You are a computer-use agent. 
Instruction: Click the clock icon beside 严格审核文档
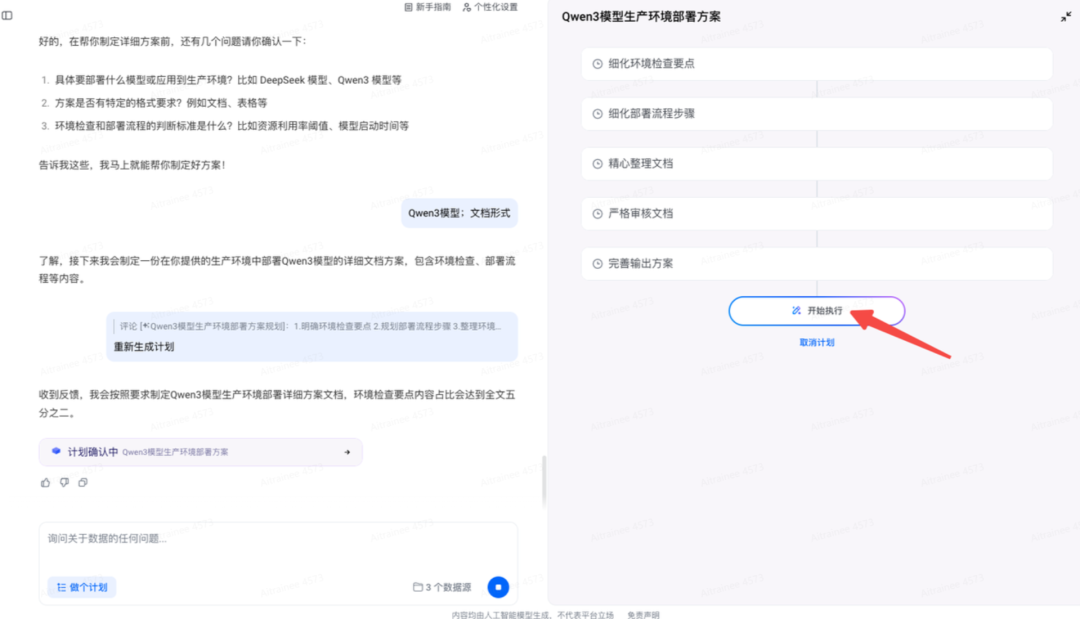click(597, 213)
